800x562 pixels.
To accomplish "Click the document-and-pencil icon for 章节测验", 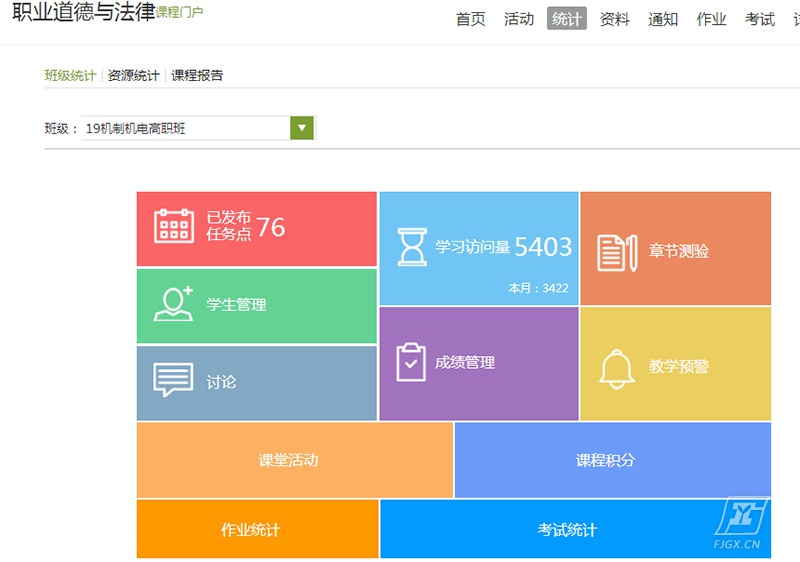I will point(617,252).
